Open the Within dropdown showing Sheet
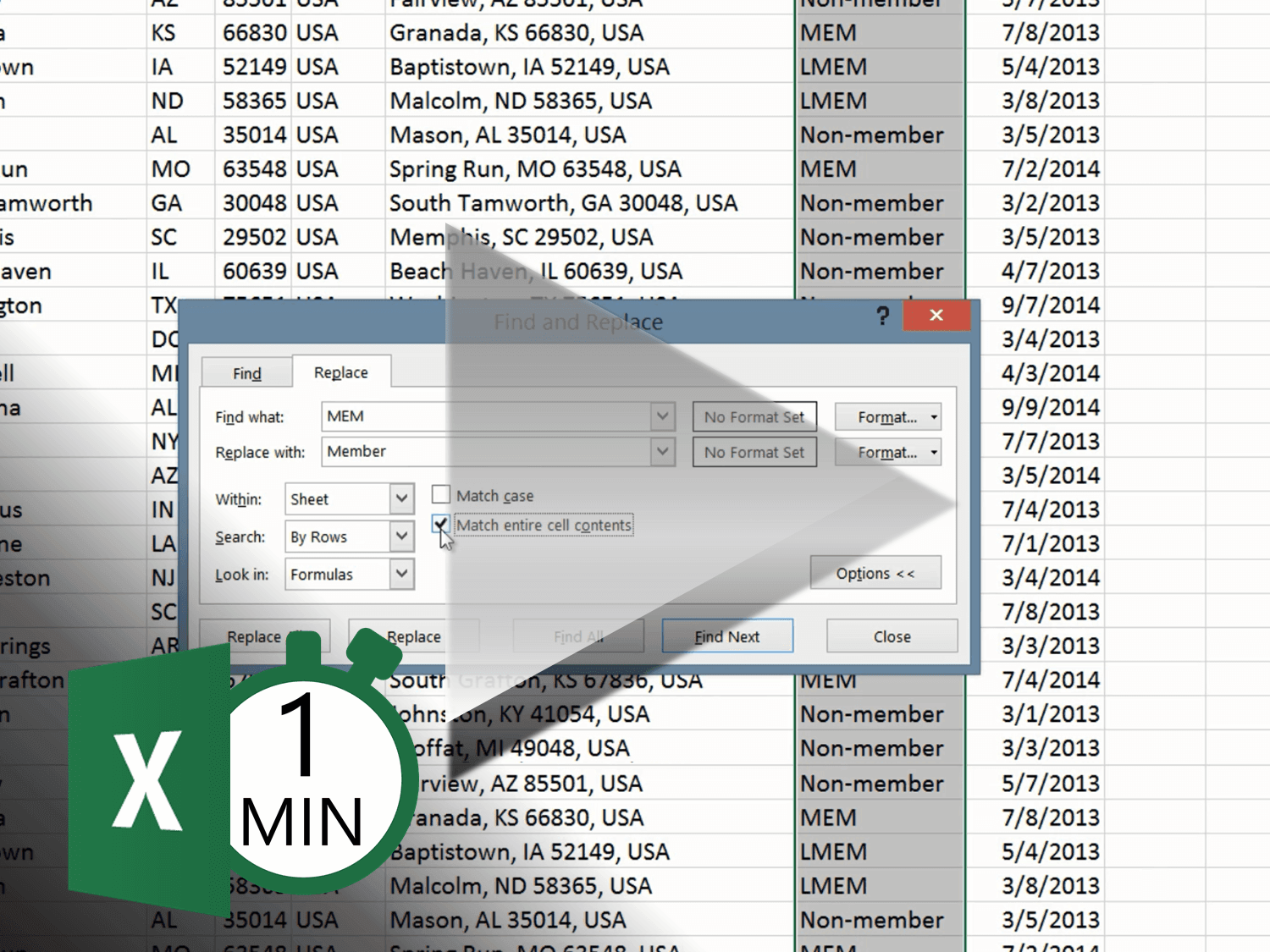Image resolution: width=1270 pixels, height=952 pixels. click(x=402, y=498)
